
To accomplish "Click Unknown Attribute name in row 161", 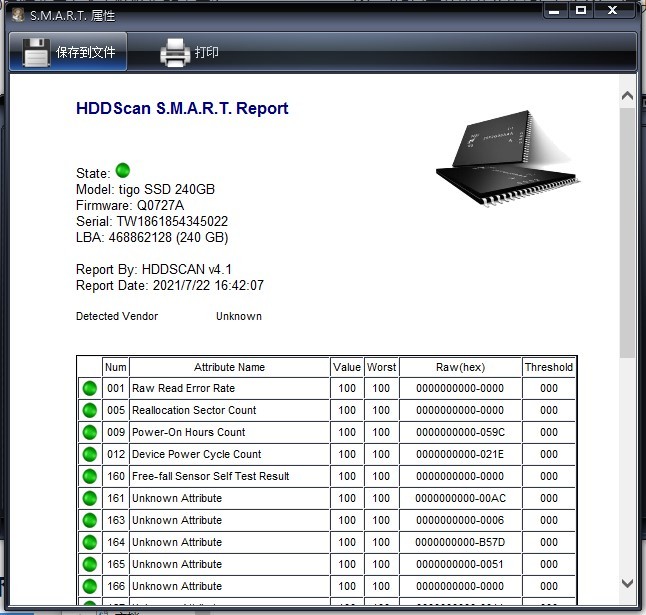I will coord(177,498).
